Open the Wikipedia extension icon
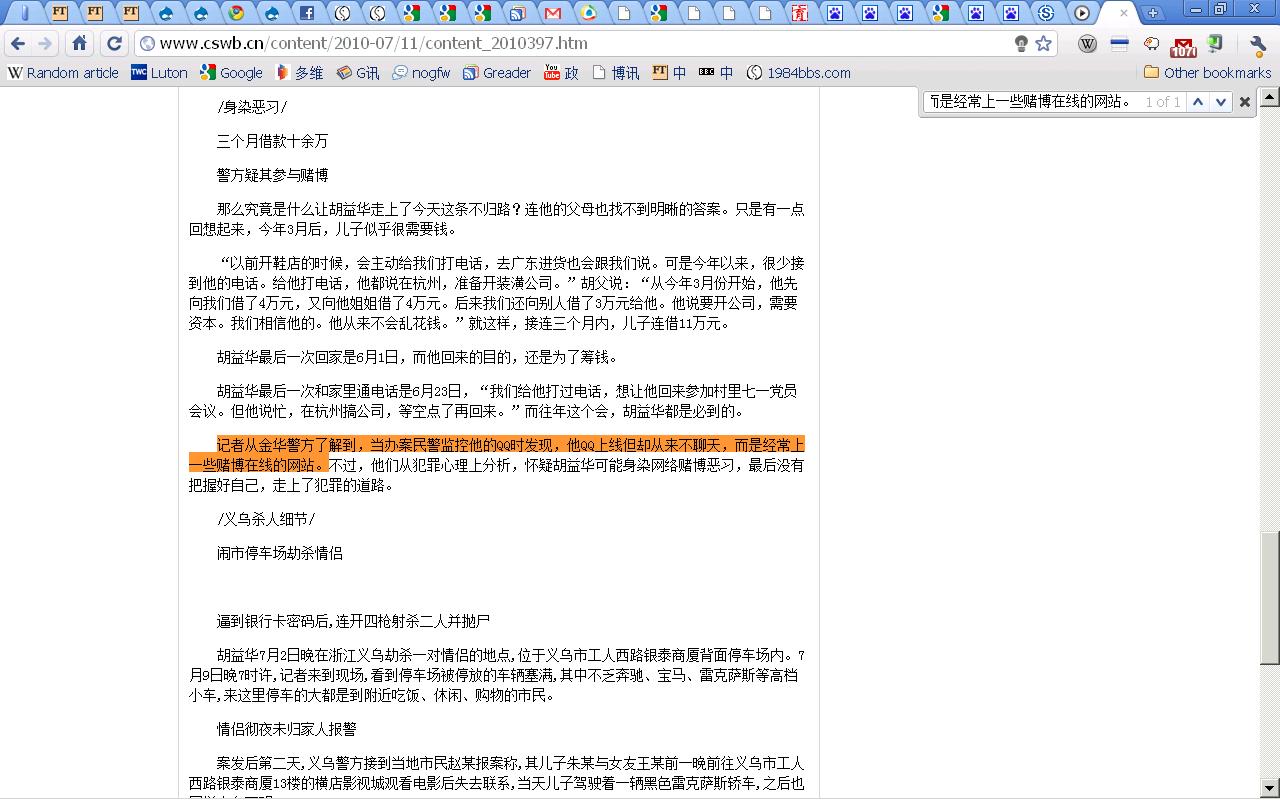Screen dimensions: 1280x800 (1088, 44)
